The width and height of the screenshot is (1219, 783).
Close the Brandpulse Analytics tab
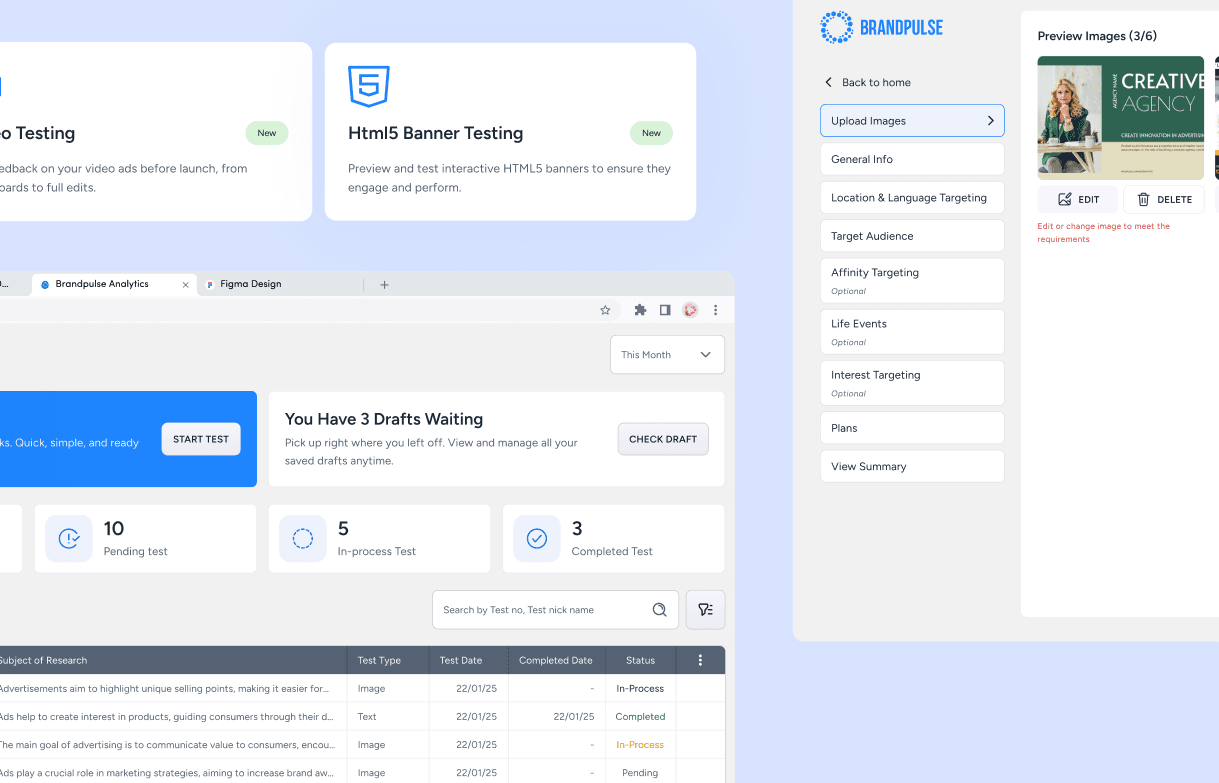185,285
